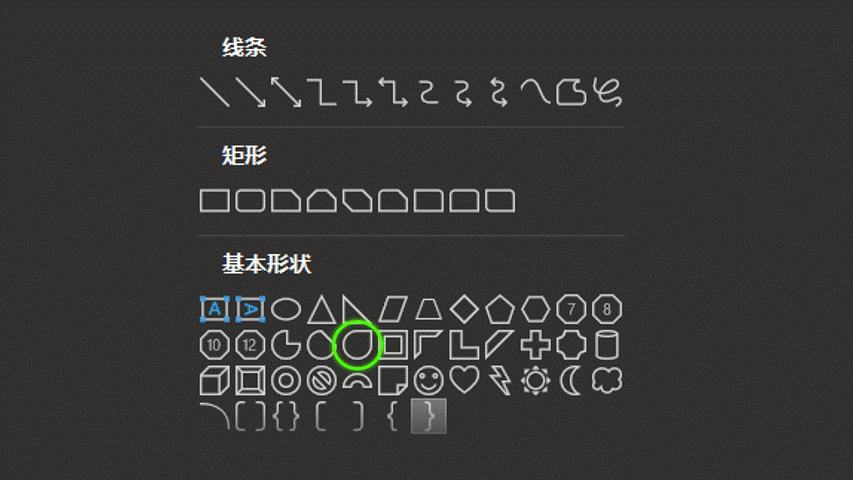Select the dodecagon shape labeled 12

[250, 345]
